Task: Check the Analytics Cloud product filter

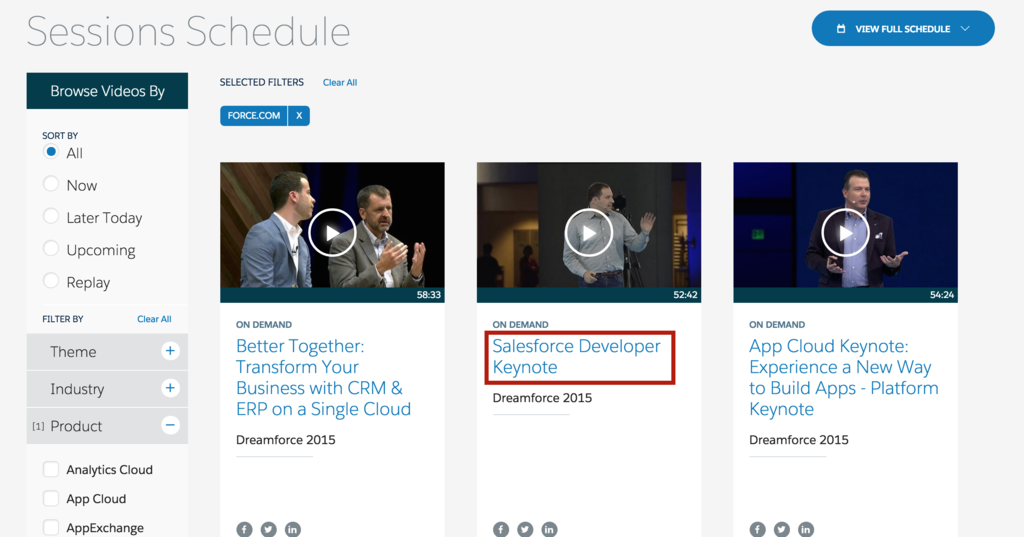Action: [x=51, y=470]
